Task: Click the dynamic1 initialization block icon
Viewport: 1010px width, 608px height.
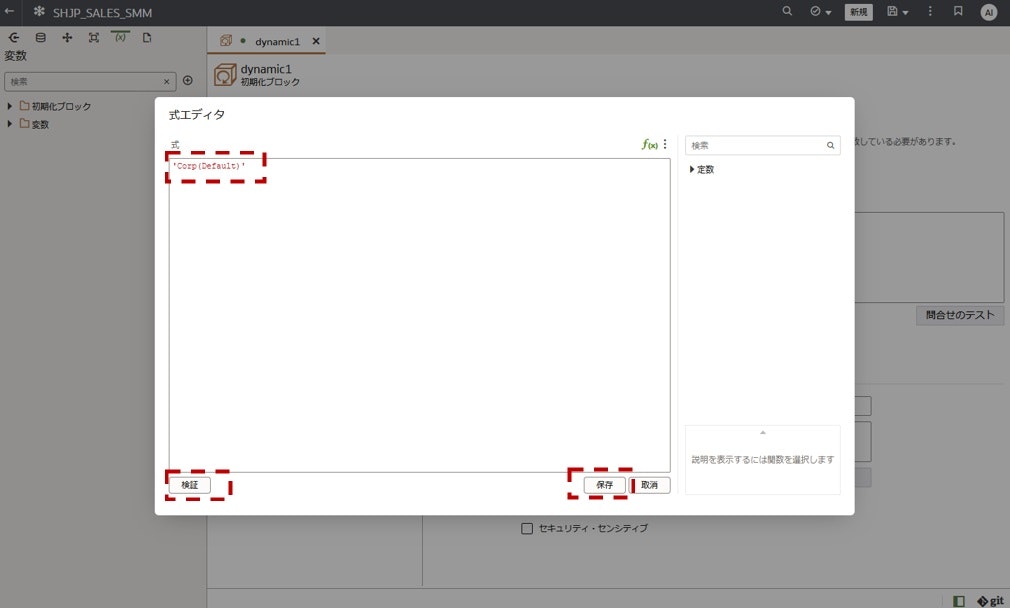Action: (225, 75)
